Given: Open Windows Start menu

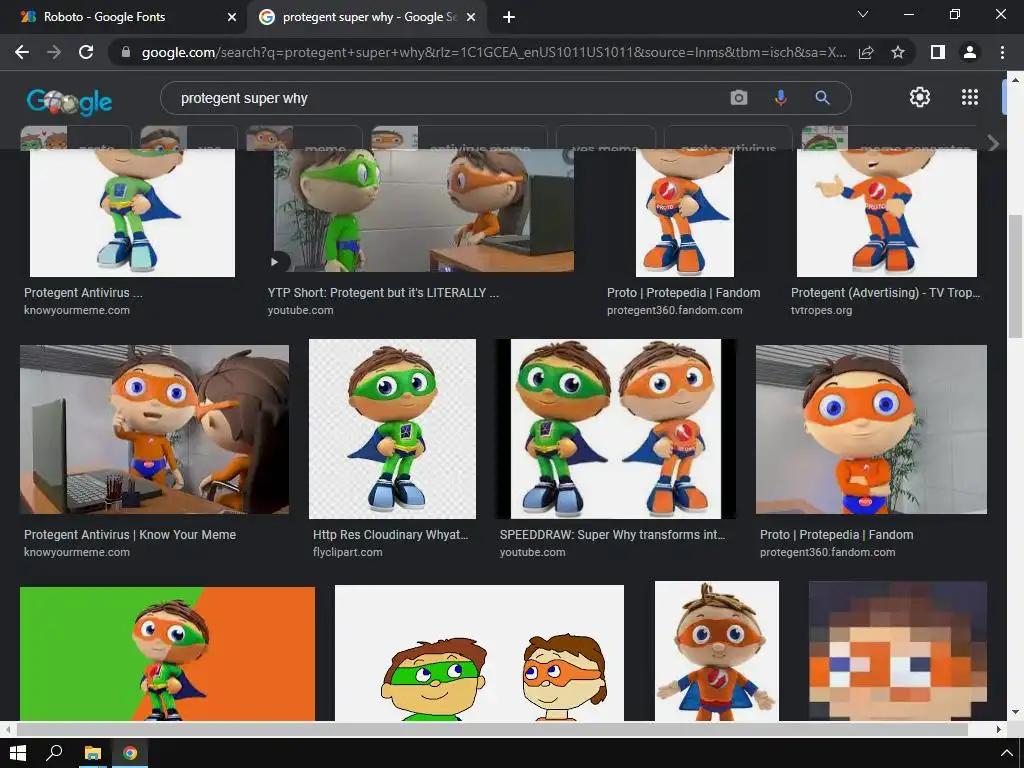Looking at the screenshot, I should (x=18, y=753).
